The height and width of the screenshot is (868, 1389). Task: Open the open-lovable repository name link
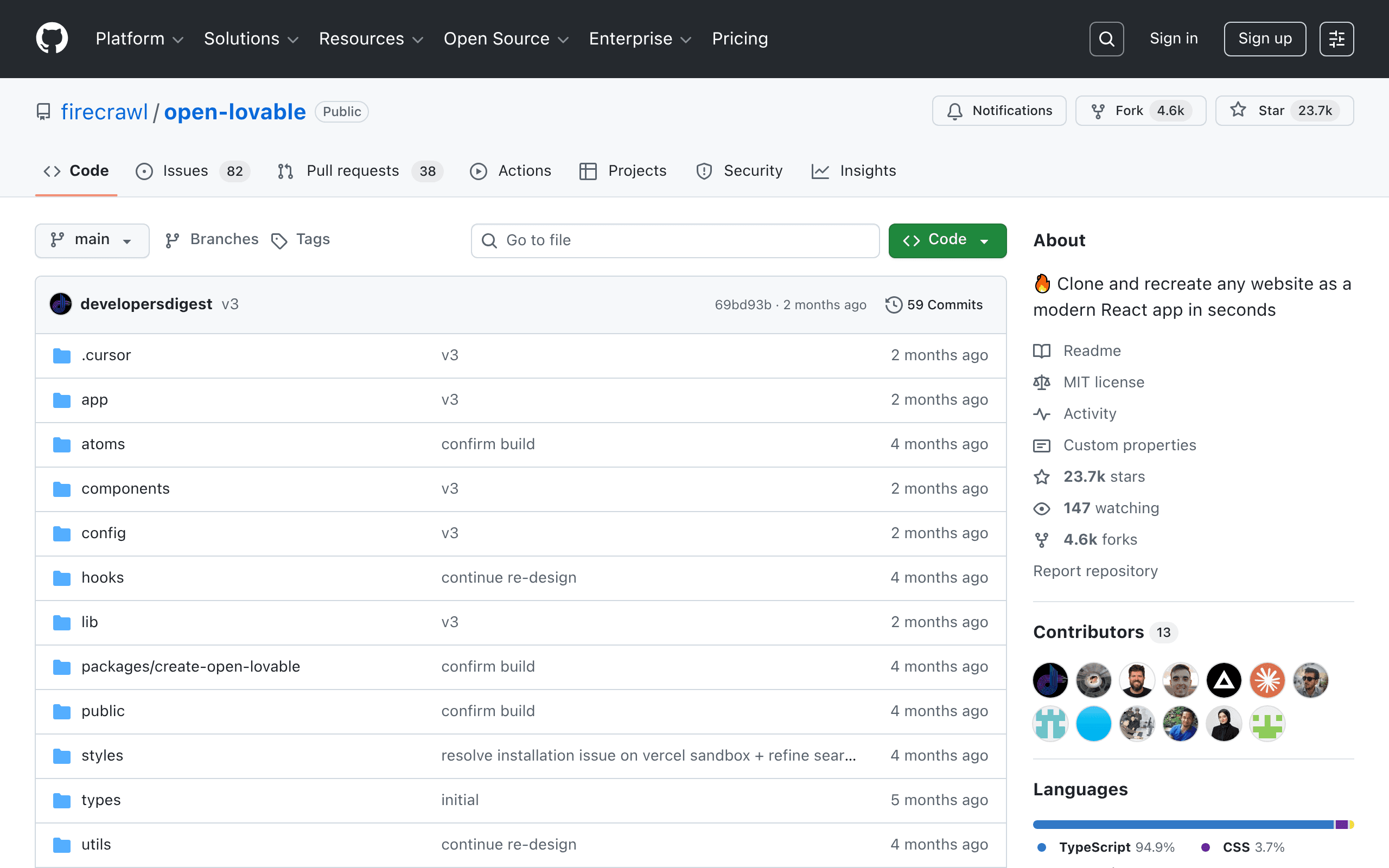point(235,112)
